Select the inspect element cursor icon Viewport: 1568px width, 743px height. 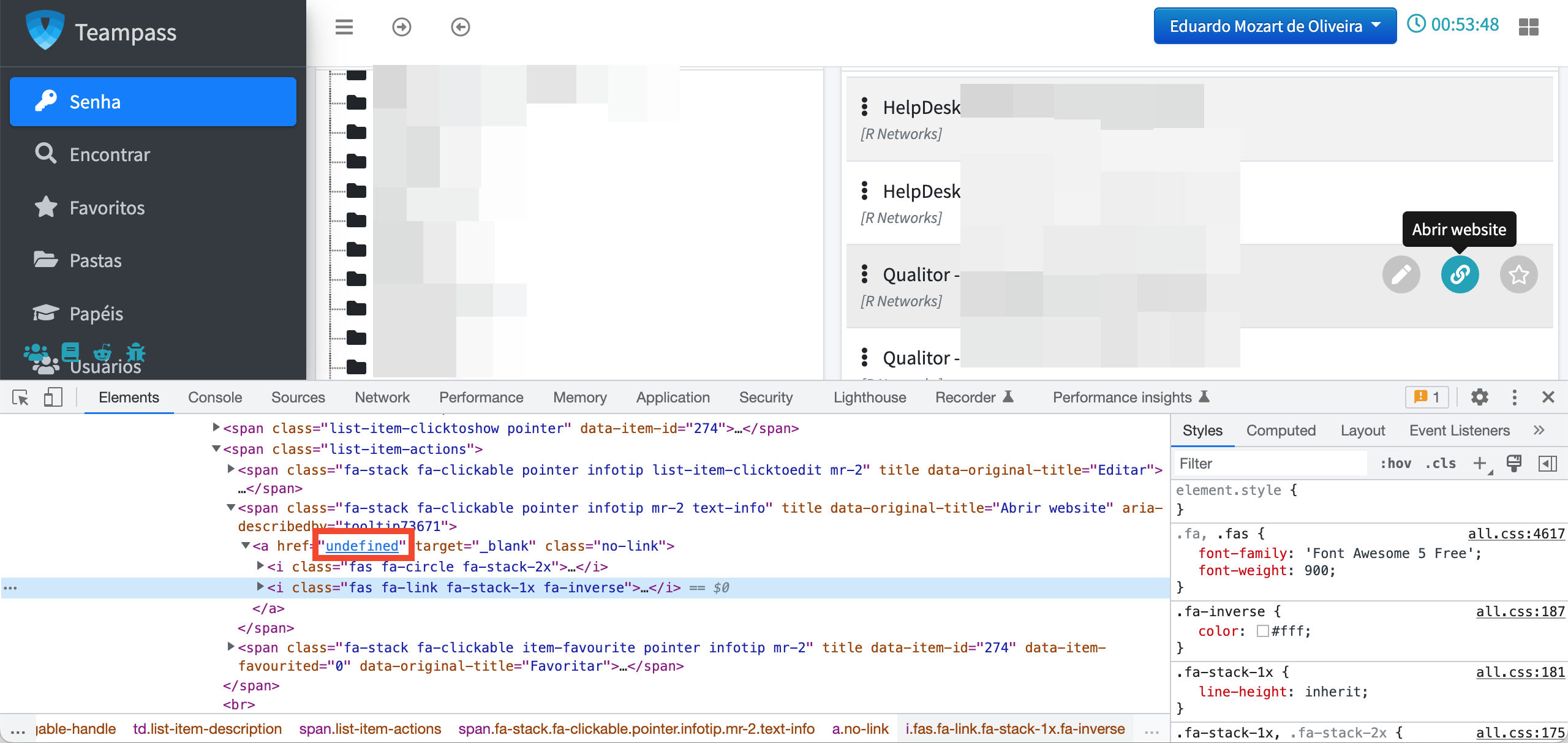click(x=20, y=397)
